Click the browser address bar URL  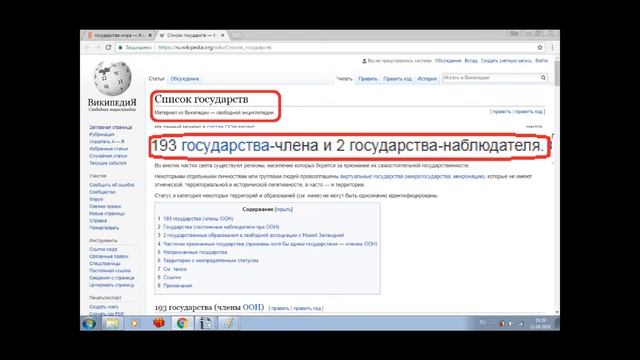[215, 48]
